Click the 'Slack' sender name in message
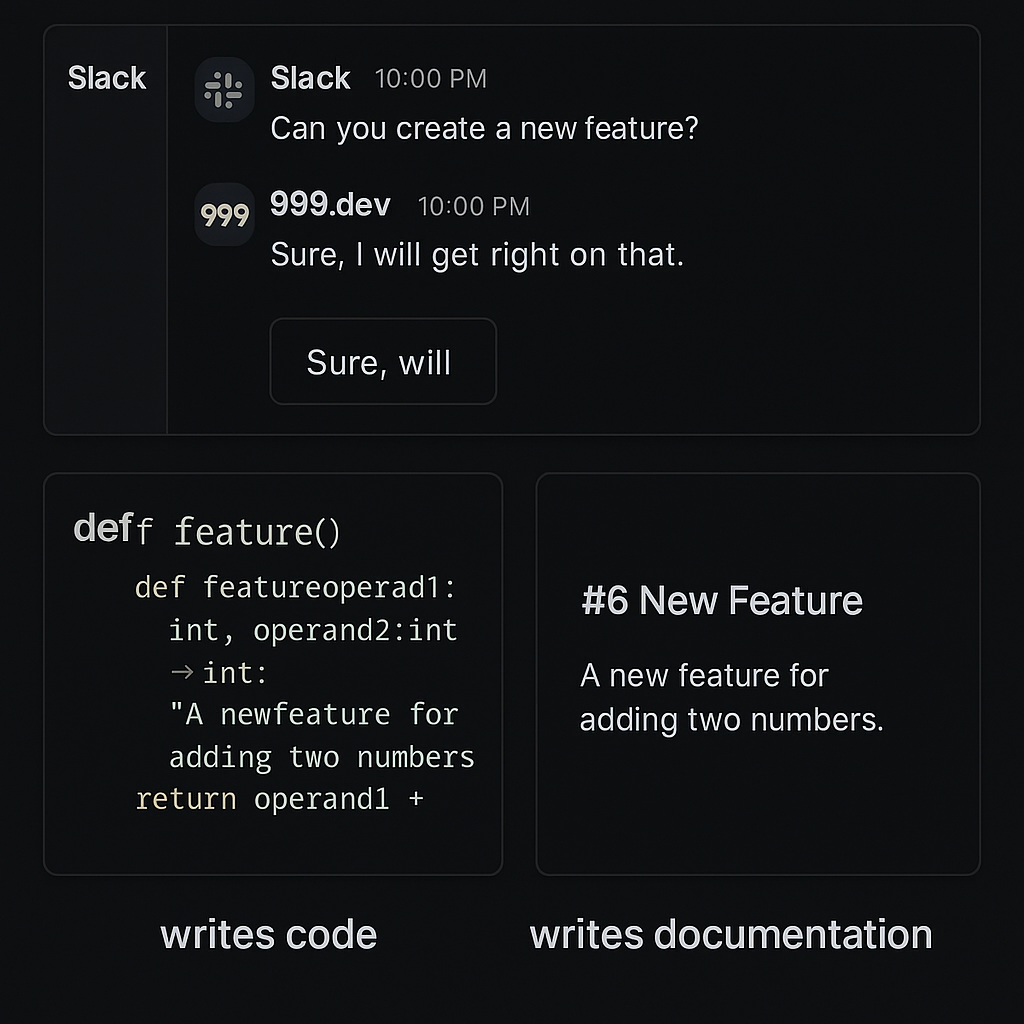The width and height of the screenshot is (1024, 1024). pos(310,78)
